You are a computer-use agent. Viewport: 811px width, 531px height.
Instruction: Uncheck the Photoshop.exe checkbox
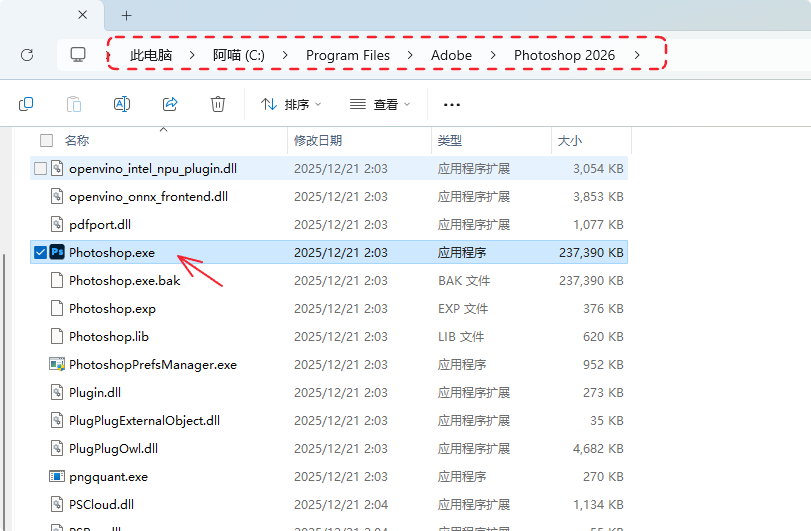coord(40,252)
